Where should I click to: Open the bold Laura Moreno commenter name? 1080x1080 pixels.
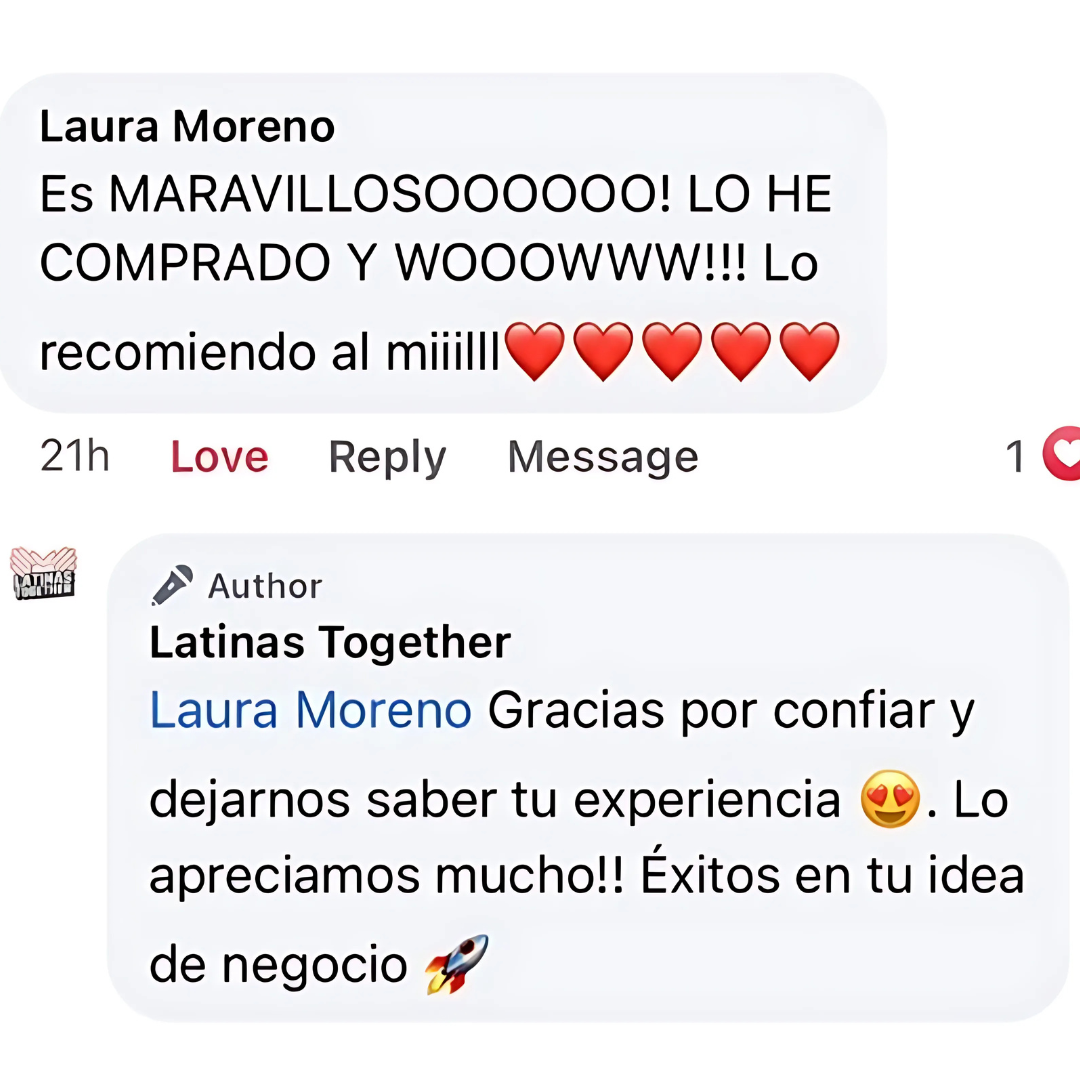(187, 127)
